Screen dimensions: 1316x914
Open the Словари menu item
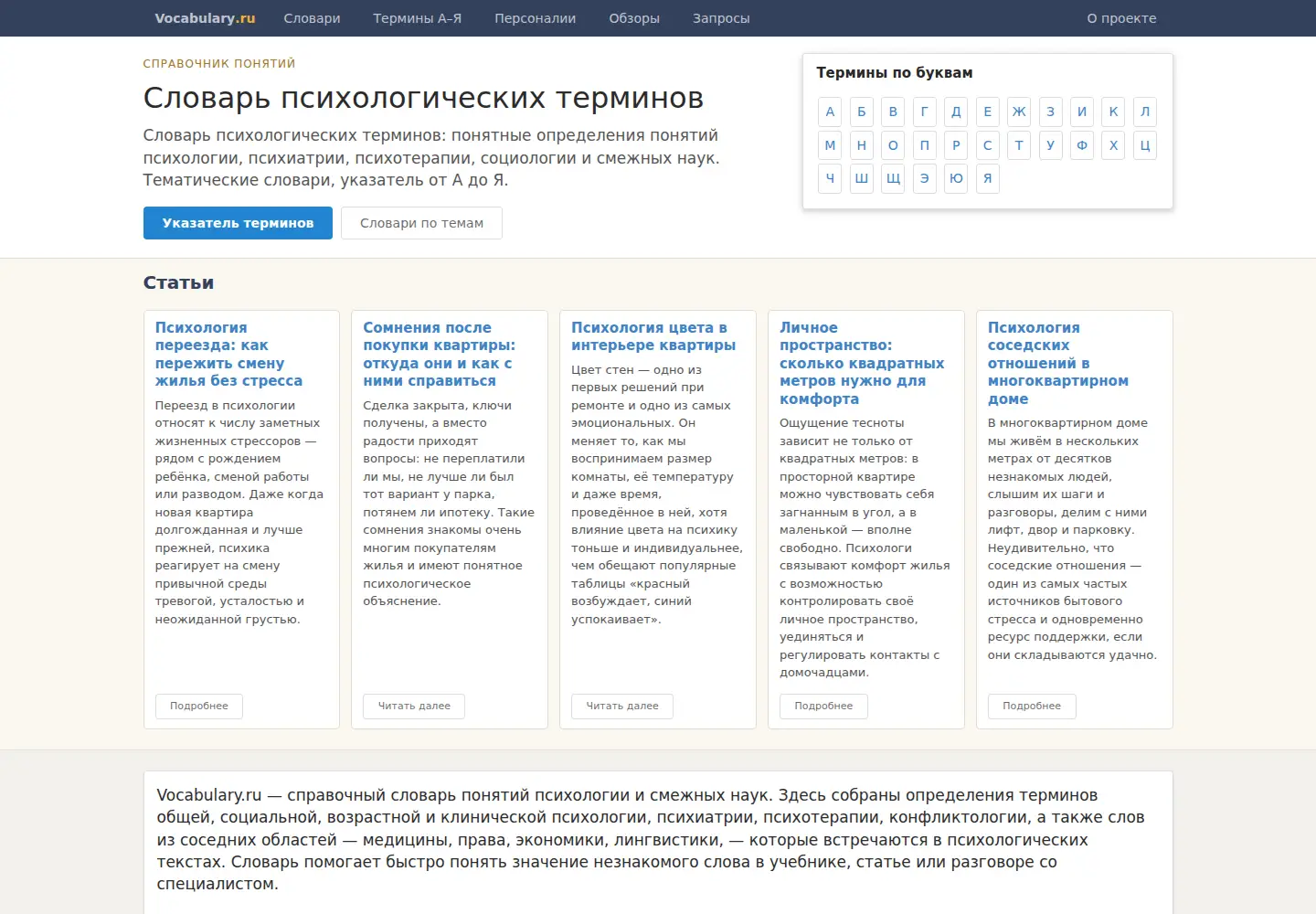312,18
